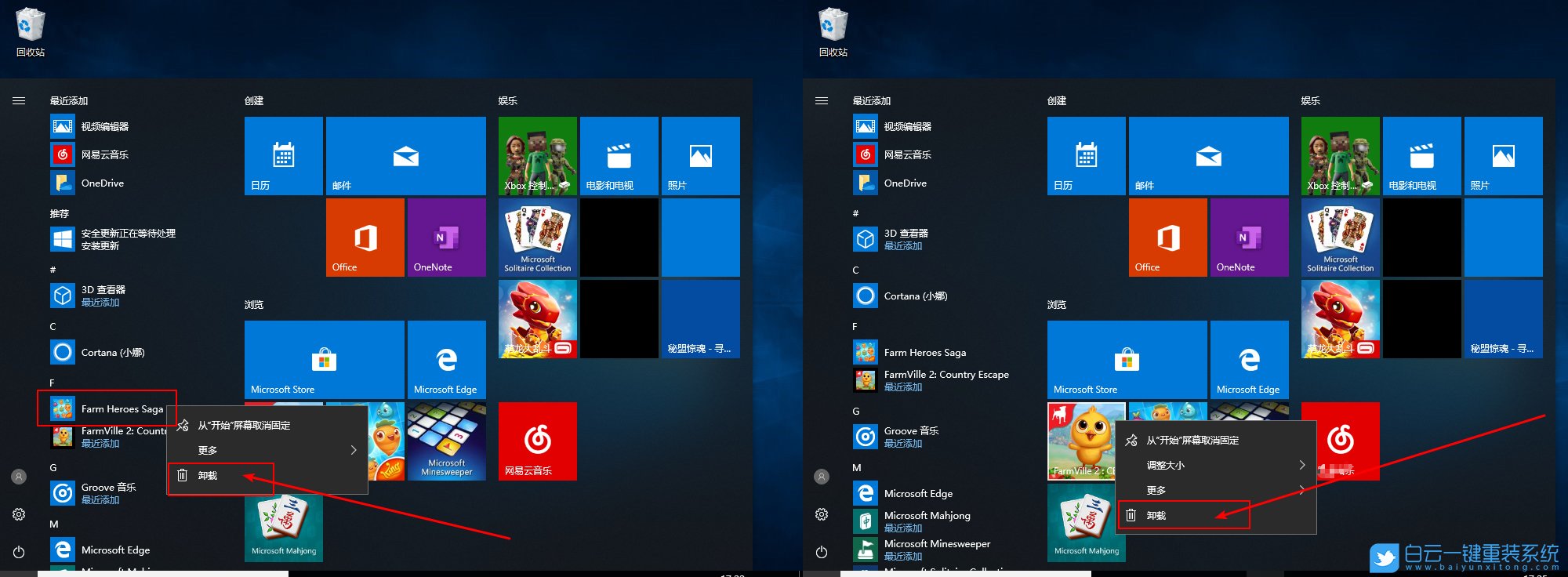Open Settings gear in right screenshot's Start menu
The height and width of the screenshot is (577, 1568).
pos(822,514)
